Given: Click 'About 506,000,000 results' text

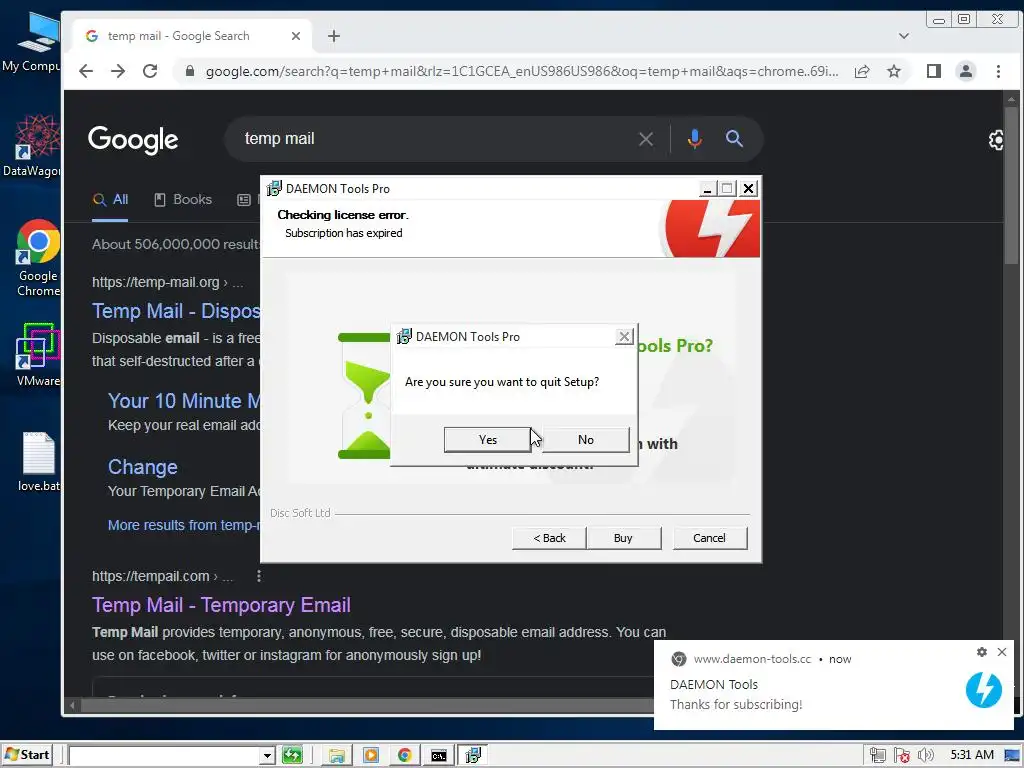Looking at the screenshot, I should (x=176, y=244).
